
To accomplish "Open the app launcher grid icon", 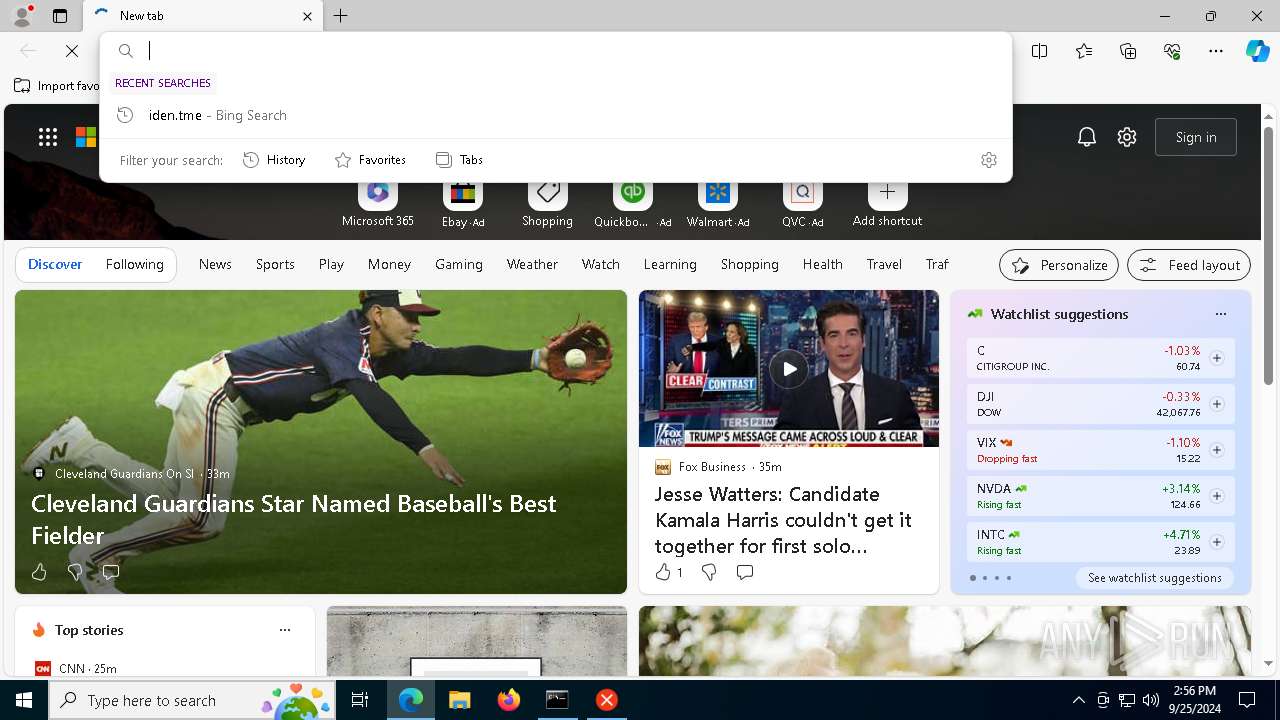I will [x=48, y=137].
